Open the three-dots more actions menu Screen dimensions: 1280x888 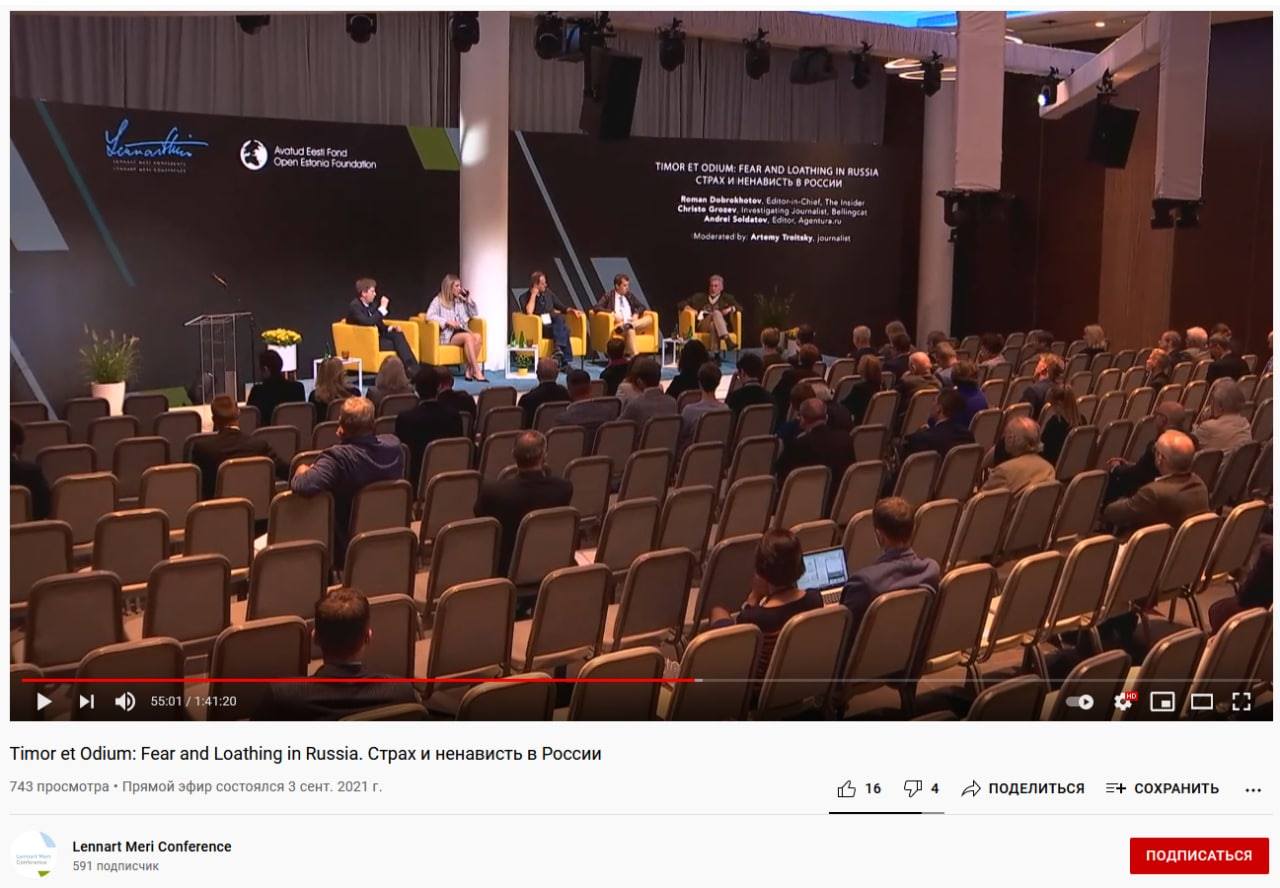[1253, 789]
